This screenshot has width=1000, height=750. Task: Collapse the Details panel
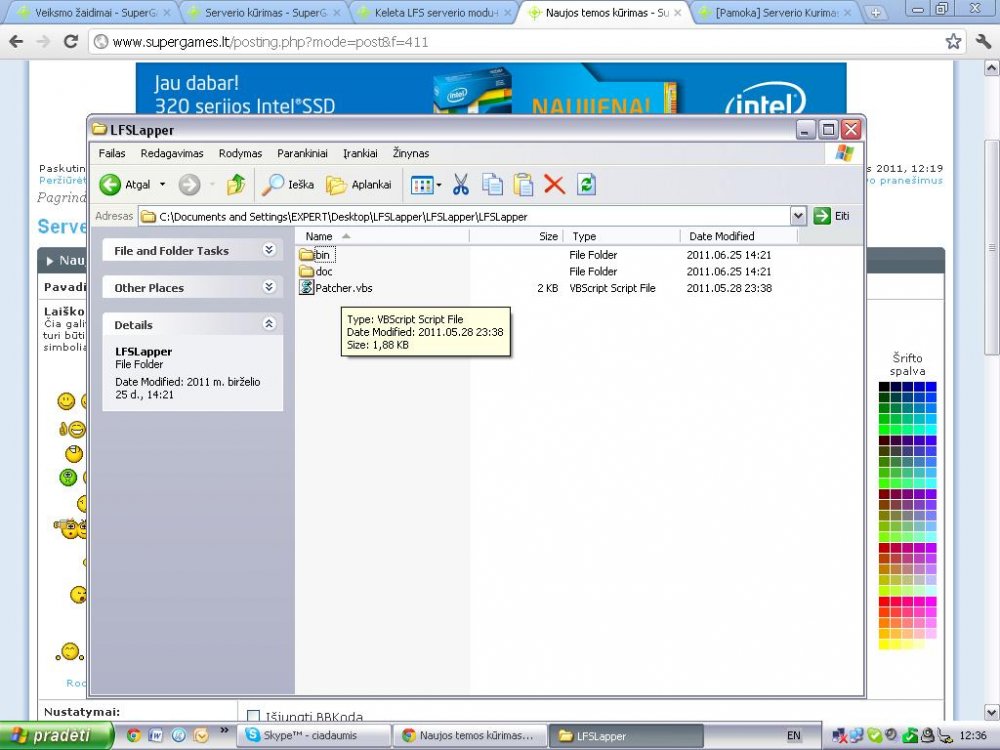pos(268,324)
